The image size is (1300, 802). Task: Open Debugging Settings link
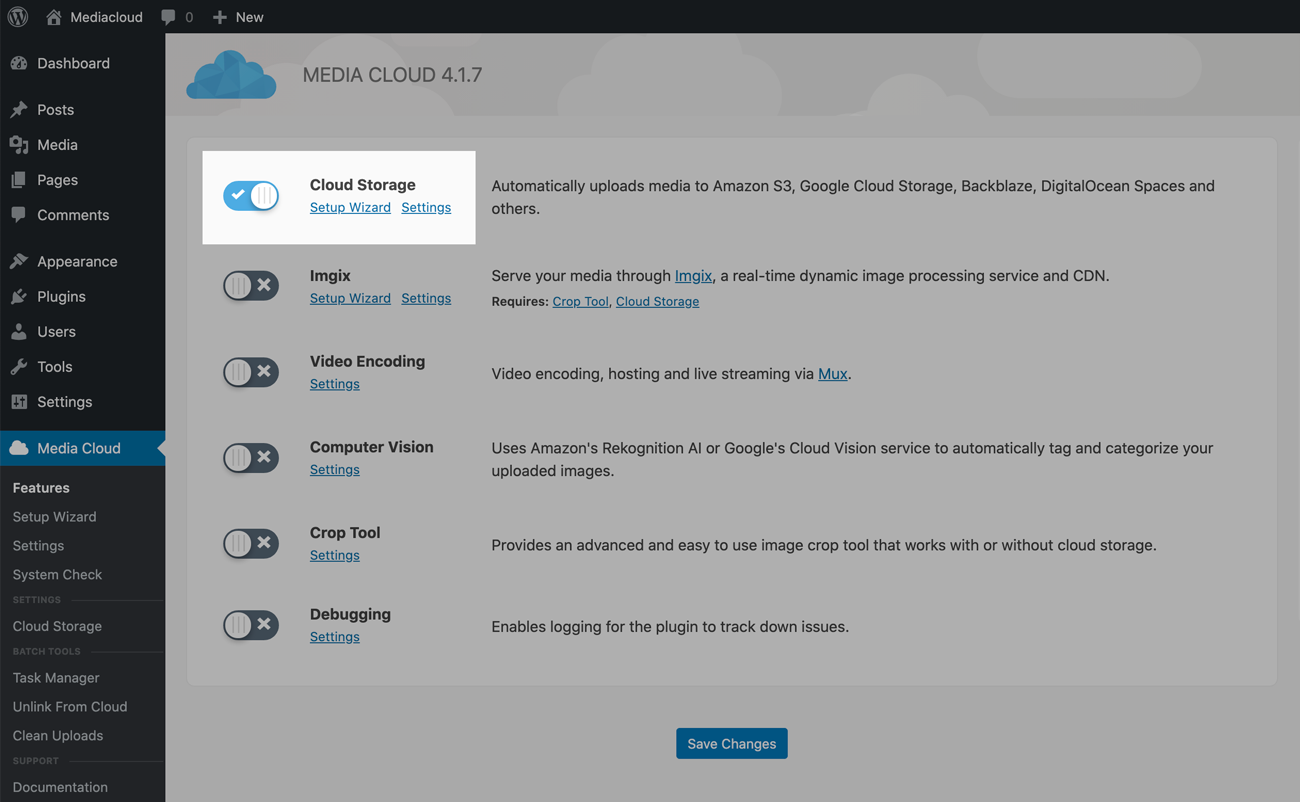pos(335,637)
